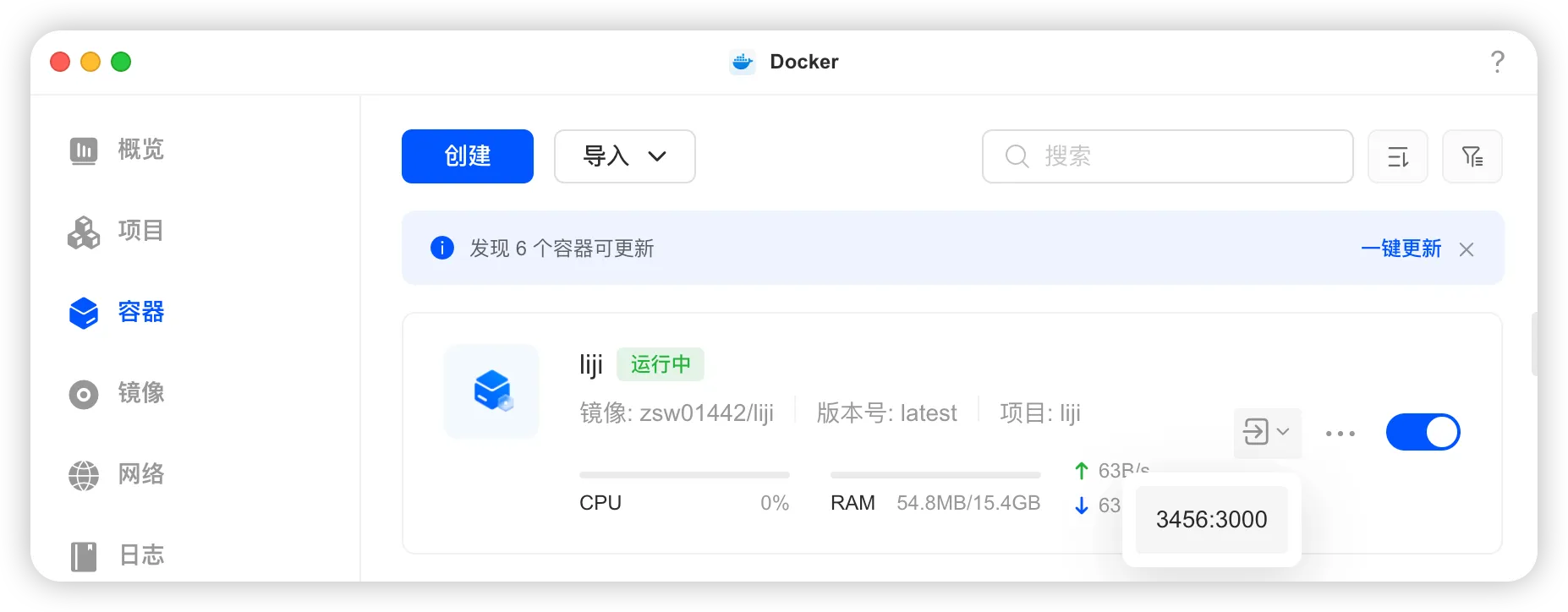Focus the 搜索 search field
This screenshot has height=612, width=1568.
pos(1168,156)
